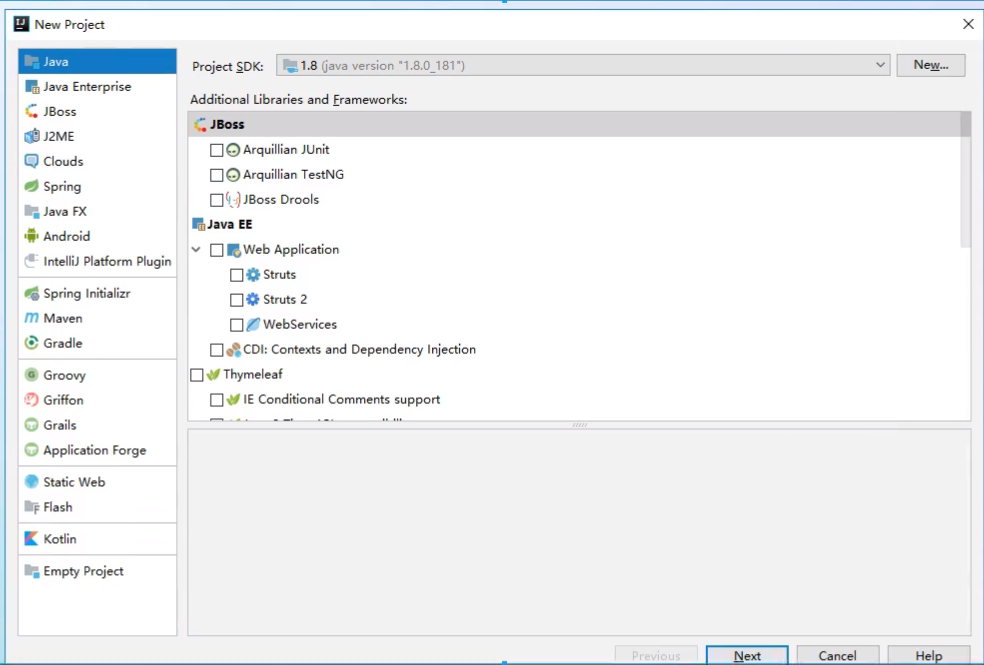Click the frameworks list vertical scrollbar
This screenshot has height=665, width=984.
pos(966,180)
